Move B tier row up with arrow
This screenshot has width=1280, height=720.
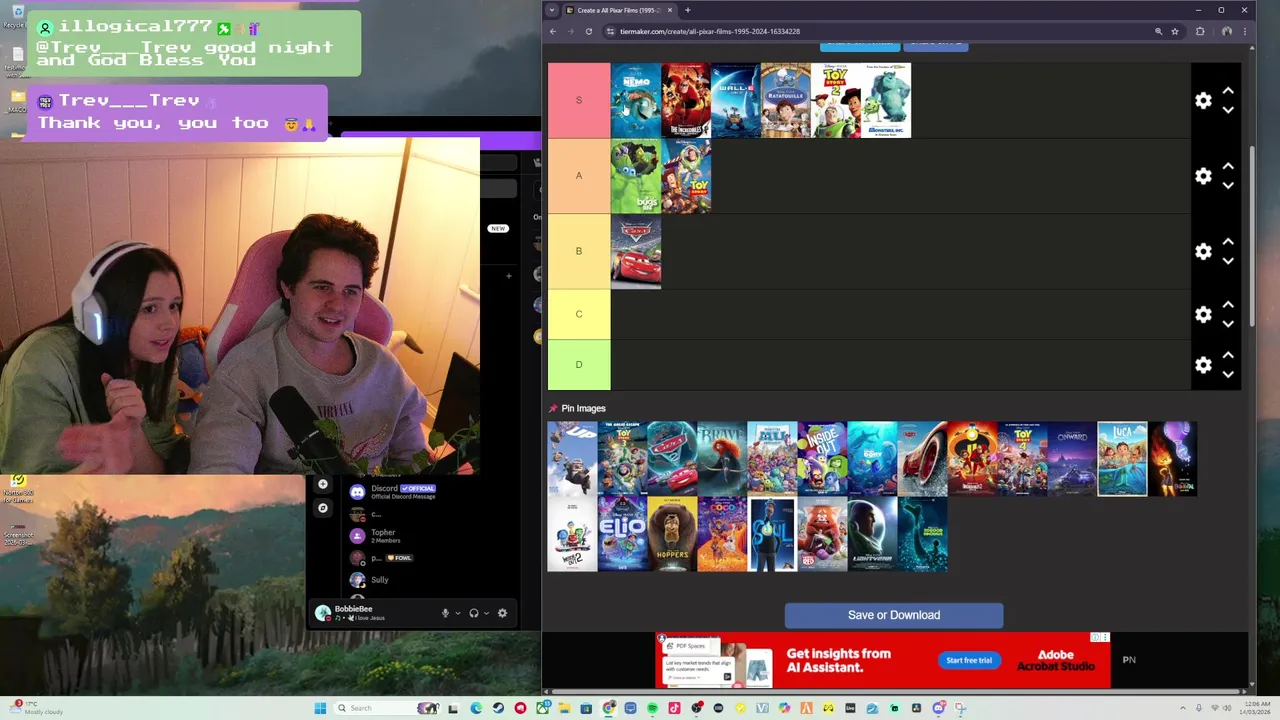[x=1228, y=242]
